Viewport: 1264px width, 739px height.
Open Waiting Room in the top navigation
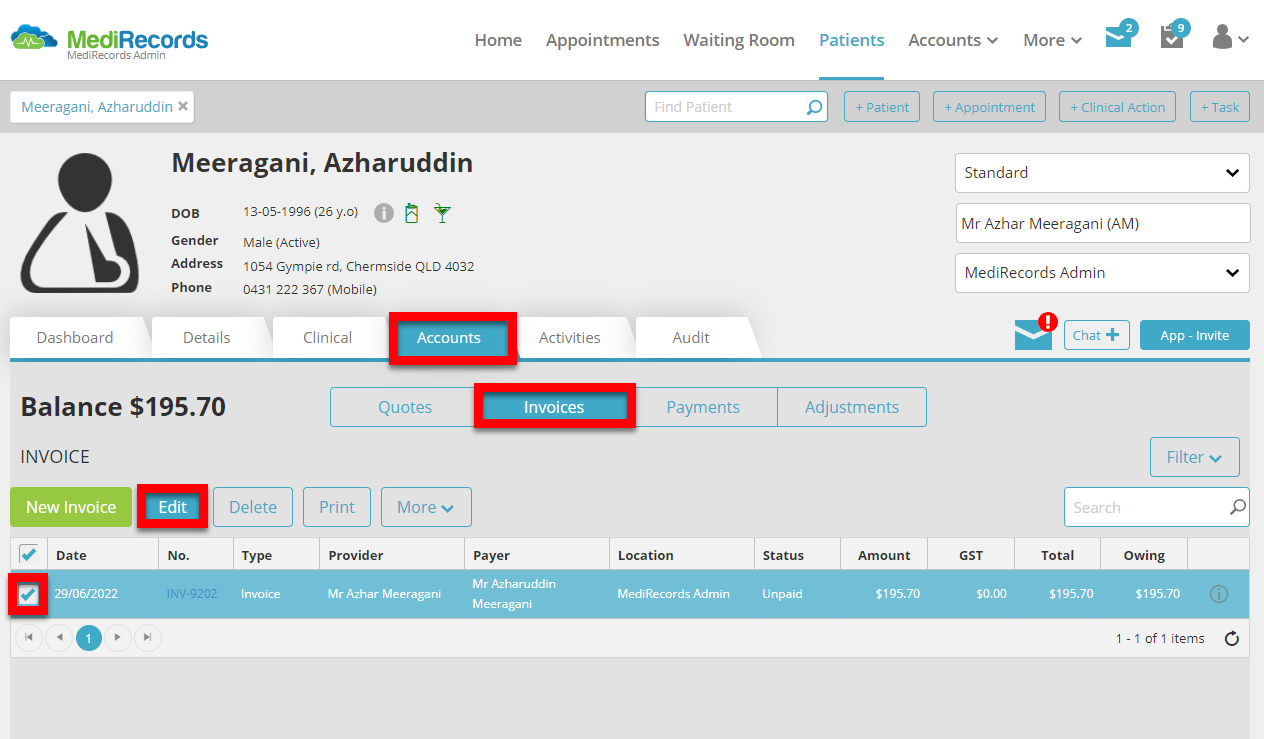coord(739,40)
